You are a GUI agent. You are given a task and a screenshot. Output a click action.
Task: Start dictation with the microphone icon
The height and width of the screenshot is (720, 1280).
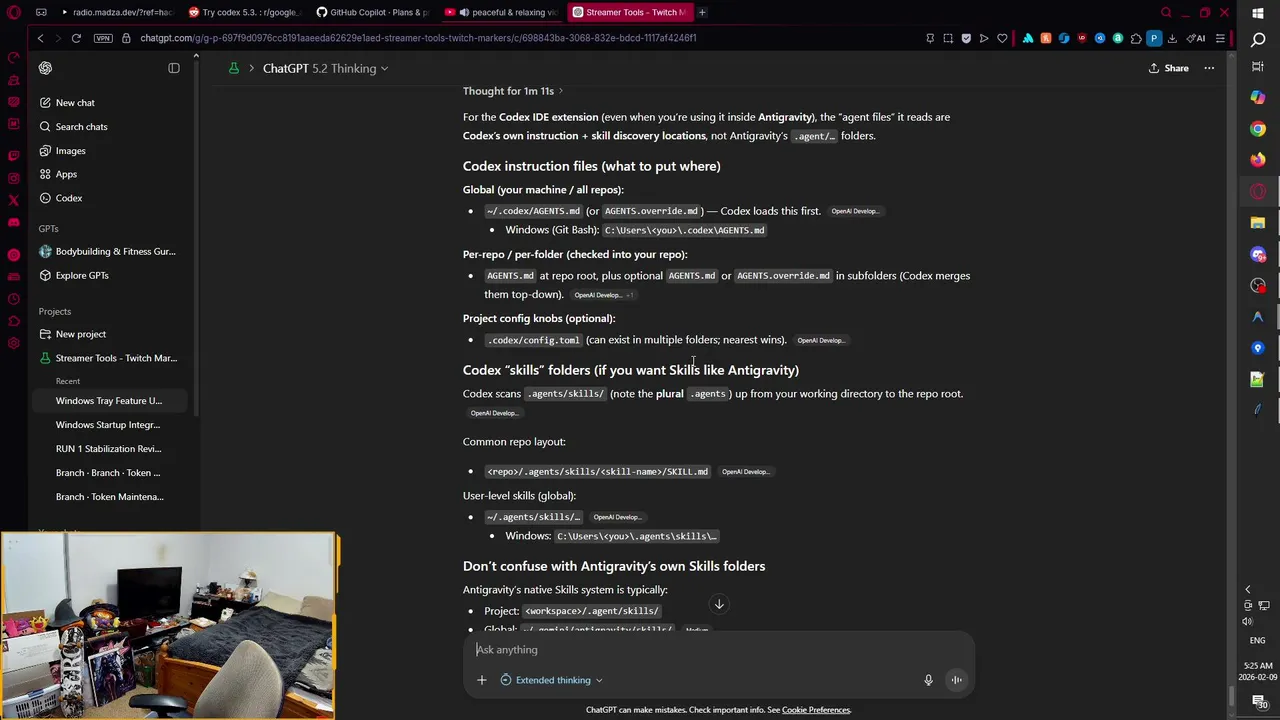pos(928,680)
